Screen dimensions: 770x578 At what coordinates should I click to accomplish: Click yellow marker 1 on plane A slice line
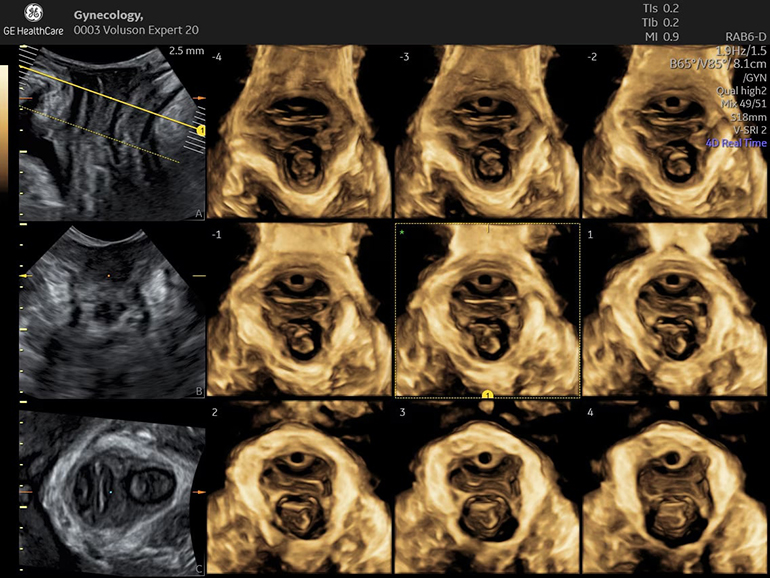(x=200, y=131)
